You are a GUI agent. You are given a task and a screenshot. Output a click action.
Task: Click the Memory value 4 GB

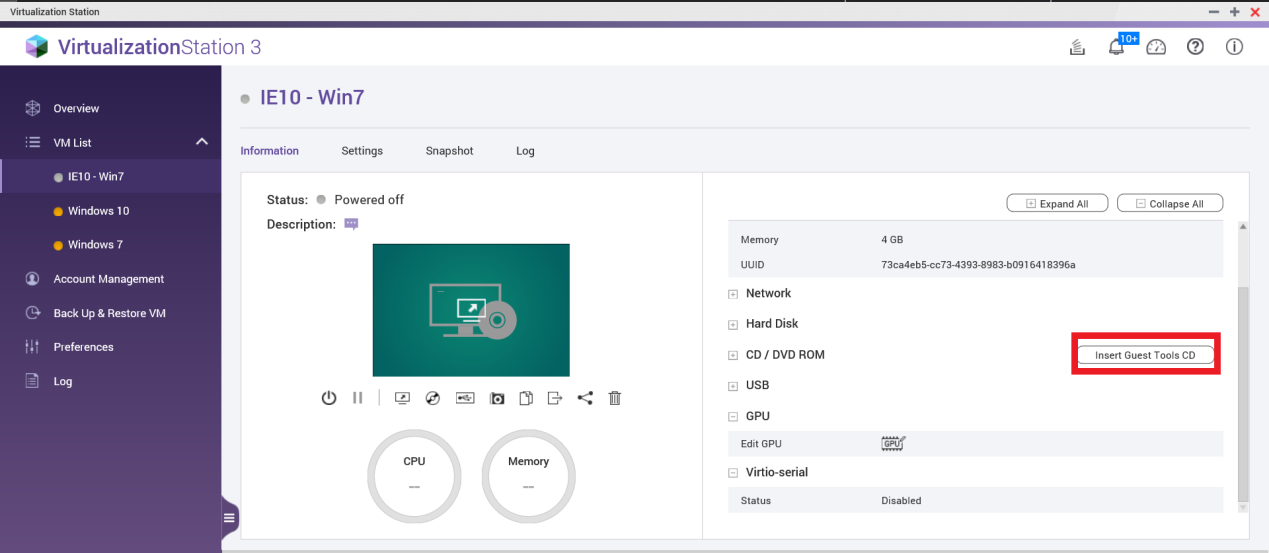pyautogui.click(x=892, y=240)
